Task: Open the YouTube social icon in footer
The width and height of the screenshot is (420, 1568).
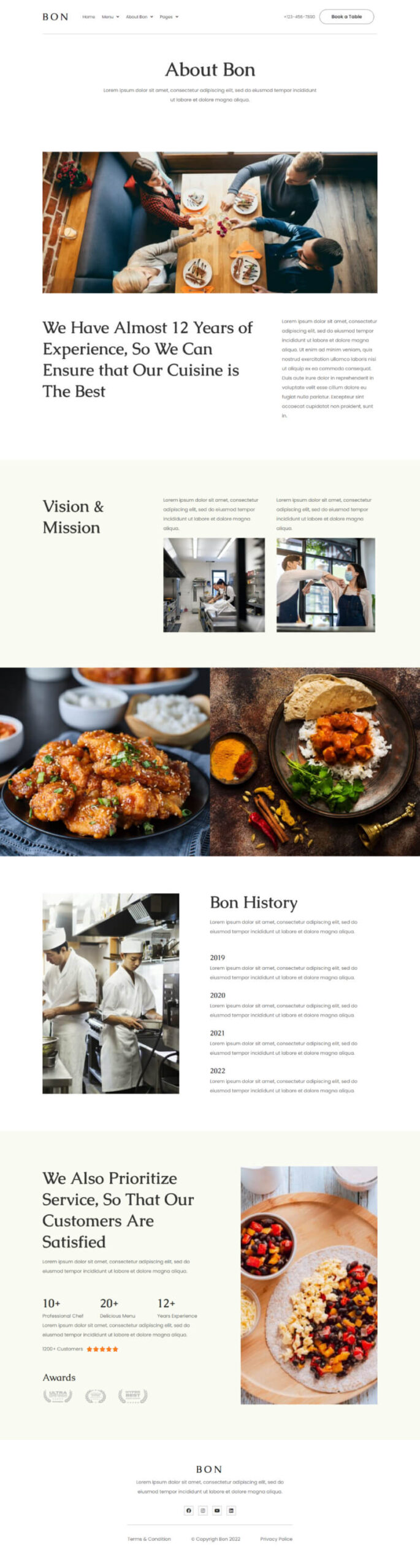Action: click(x=217, y=1510)
